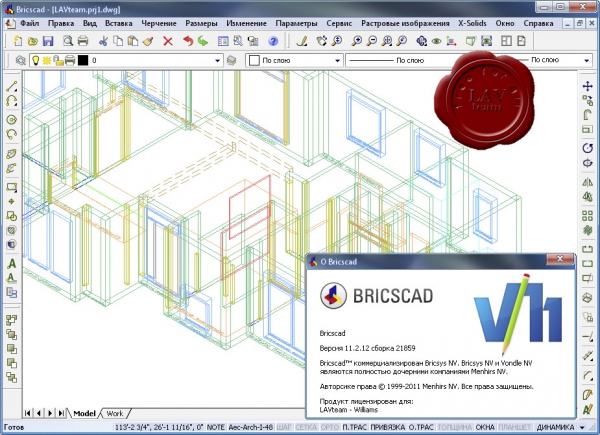
Task: Undo the last action with red arrow
Action: point(188,41)
